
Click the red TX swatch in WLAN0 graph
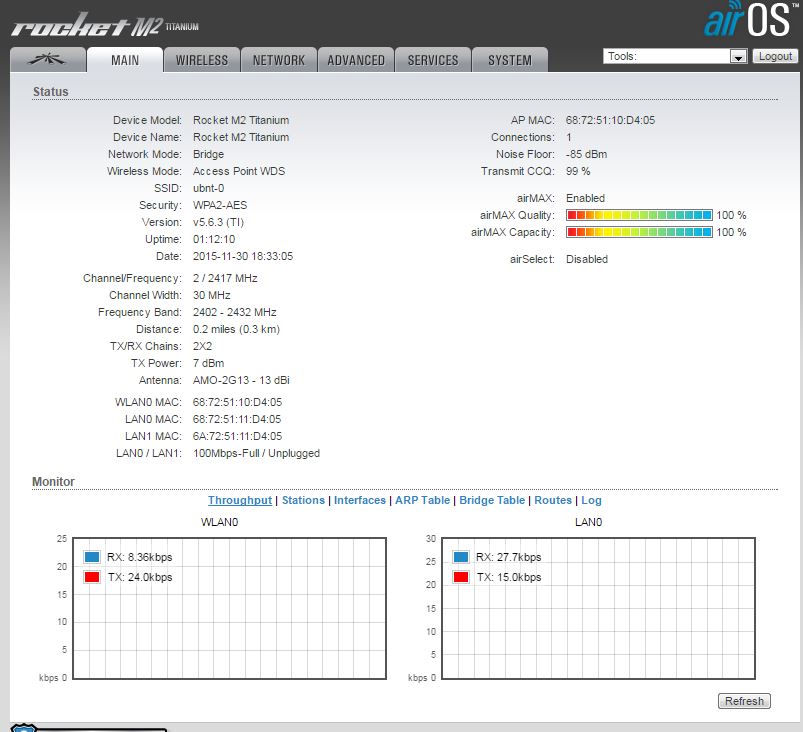(92, 577)
